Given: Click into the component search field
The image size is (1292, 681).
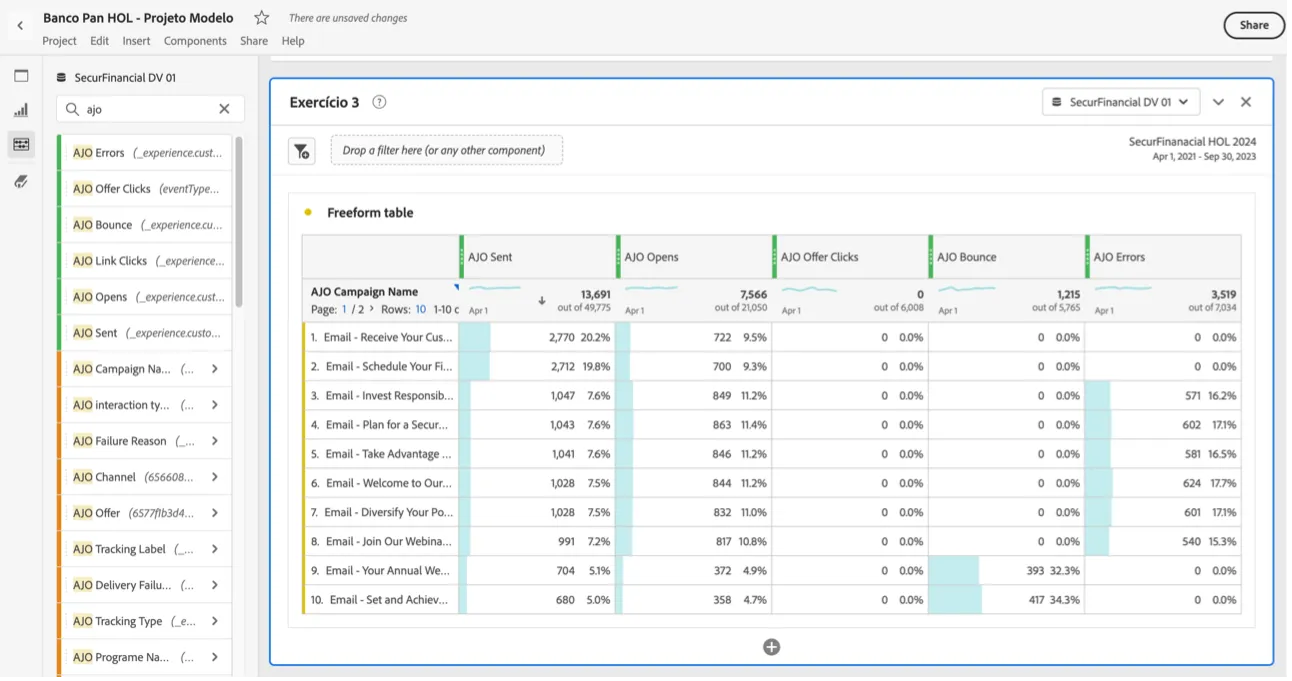Looking at the screenshot, I should [x=149, y=109].
